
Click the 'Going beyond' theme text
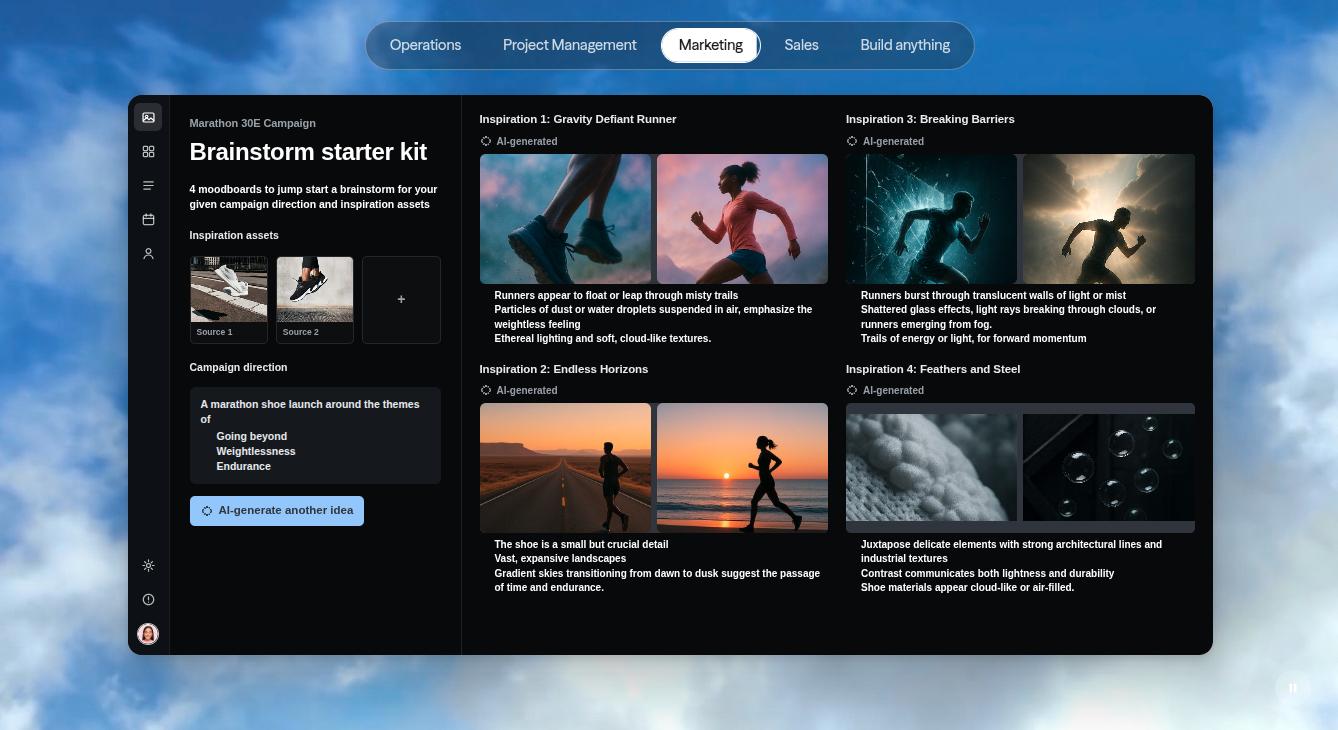[252, 436]
